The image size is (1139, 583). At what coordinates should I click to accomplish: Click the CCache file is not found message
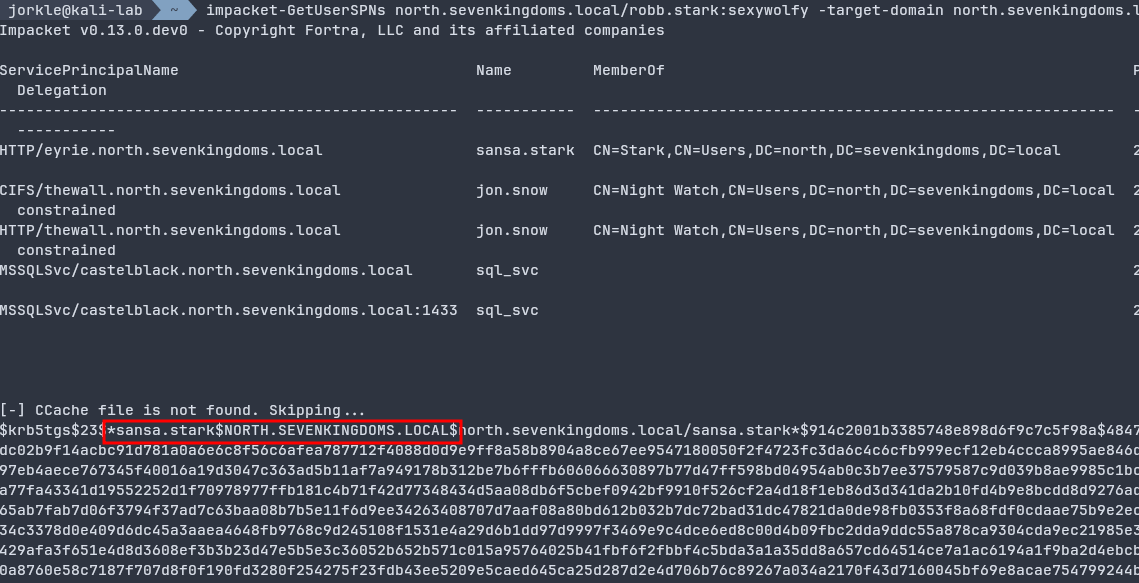(183, 410)
